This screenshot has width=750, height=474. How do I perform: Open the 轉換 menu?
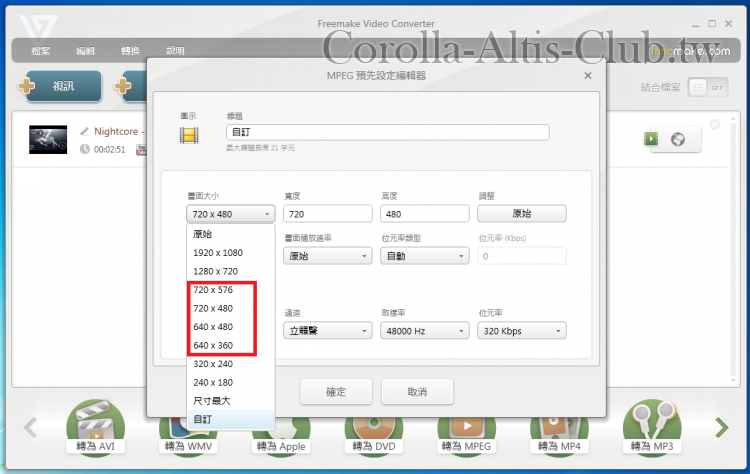pos(130,51)
